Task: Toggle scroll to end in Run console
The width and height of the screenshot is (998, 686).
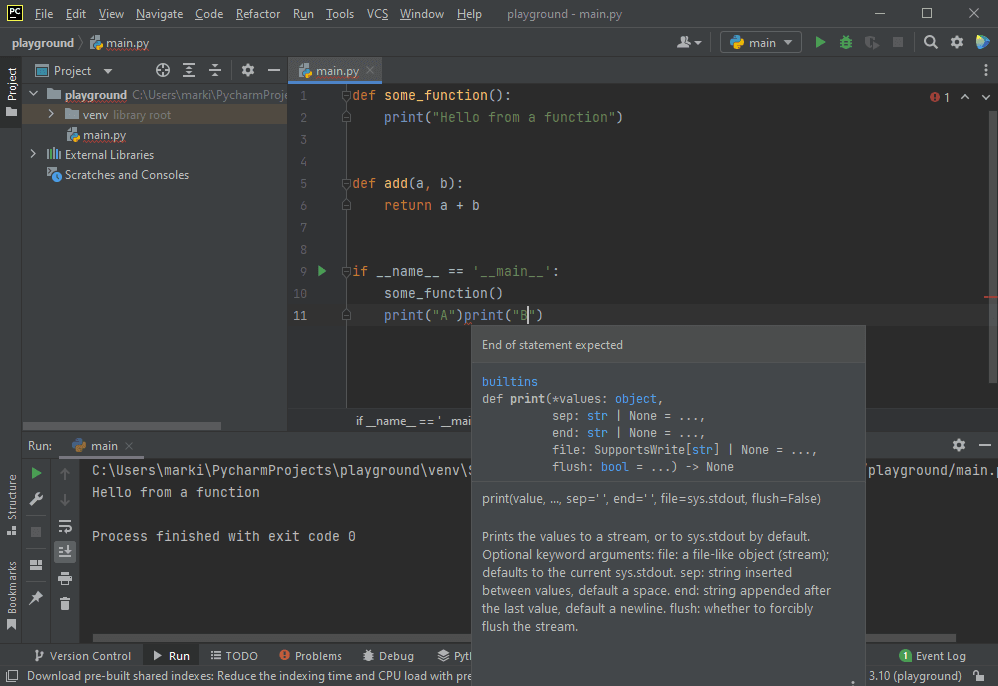Action: [65, 551]
